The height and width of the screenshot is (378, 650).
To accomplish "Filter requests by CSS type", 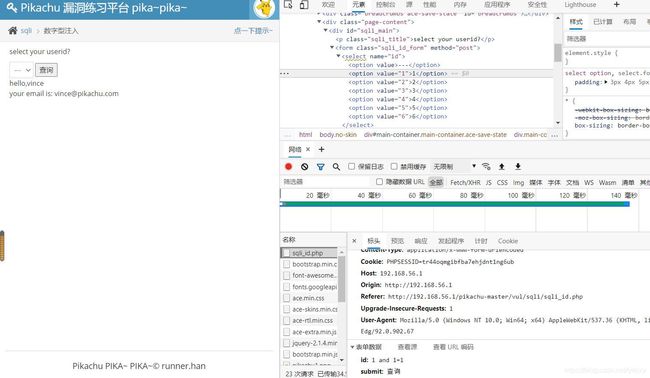I will (502, 182).
